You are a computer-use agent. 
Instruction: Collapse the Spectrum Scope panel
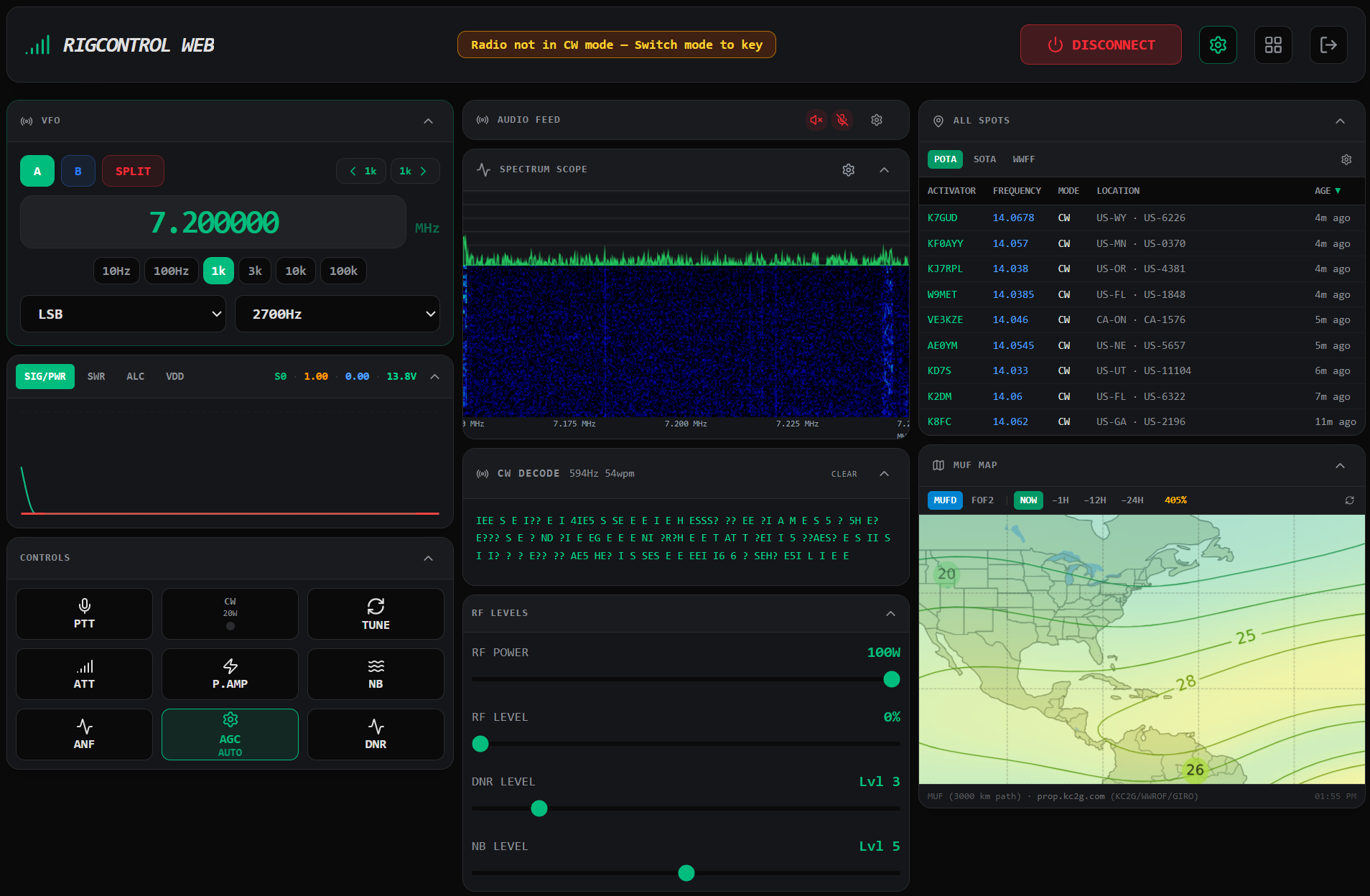(x=884, y=169)
